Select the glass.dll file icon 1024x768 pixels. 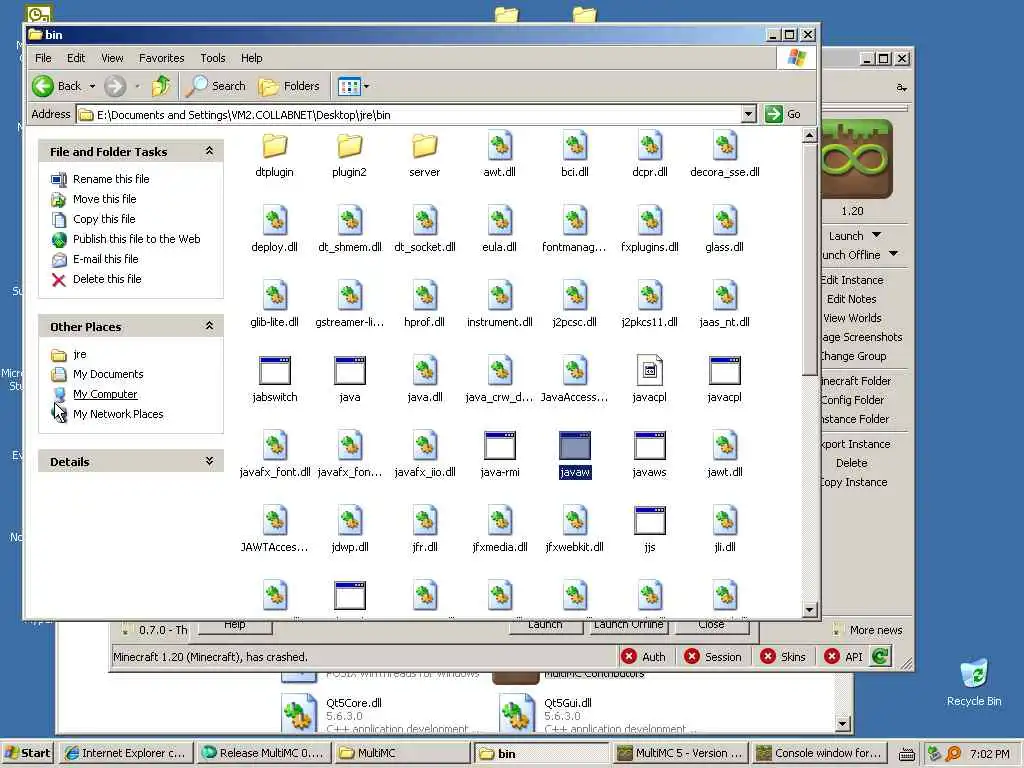point(724,220)
